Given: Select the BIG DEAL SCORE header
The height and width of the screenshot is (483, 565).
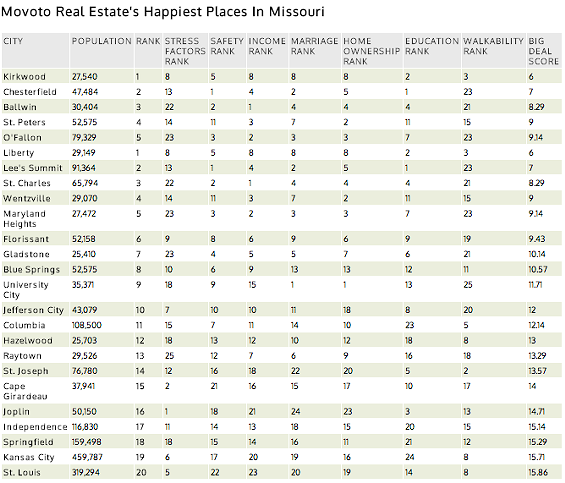Looking at the screenshot, I should tap(543, 51).
